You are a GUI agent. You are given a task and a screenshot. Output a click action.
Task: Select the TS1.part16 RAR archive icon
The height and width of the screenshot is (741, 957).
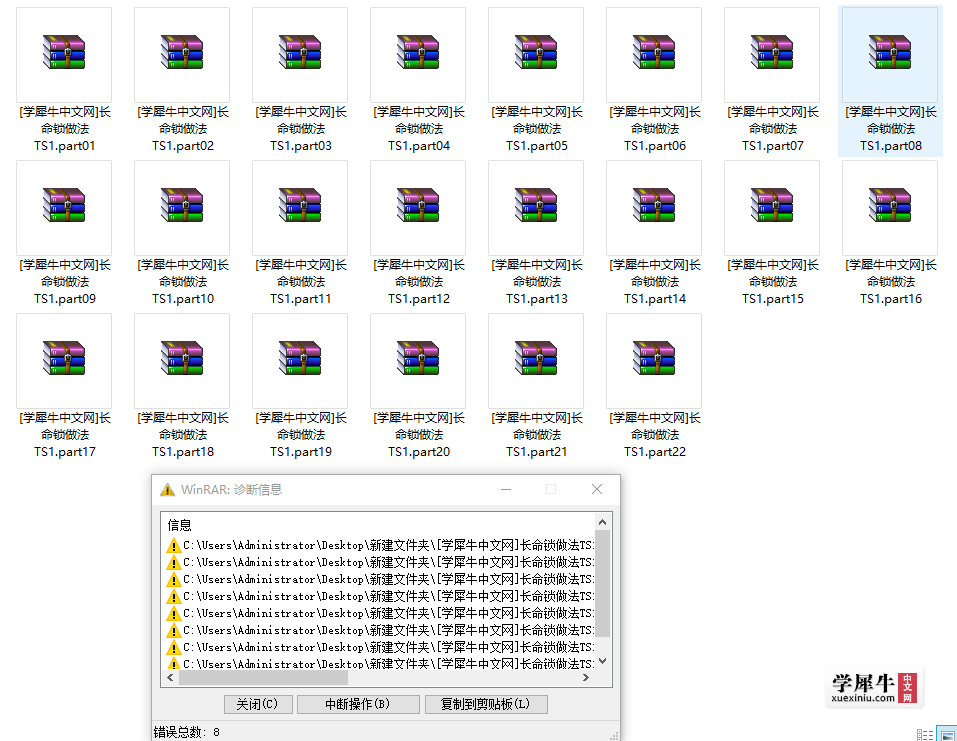tap(890, 204)
